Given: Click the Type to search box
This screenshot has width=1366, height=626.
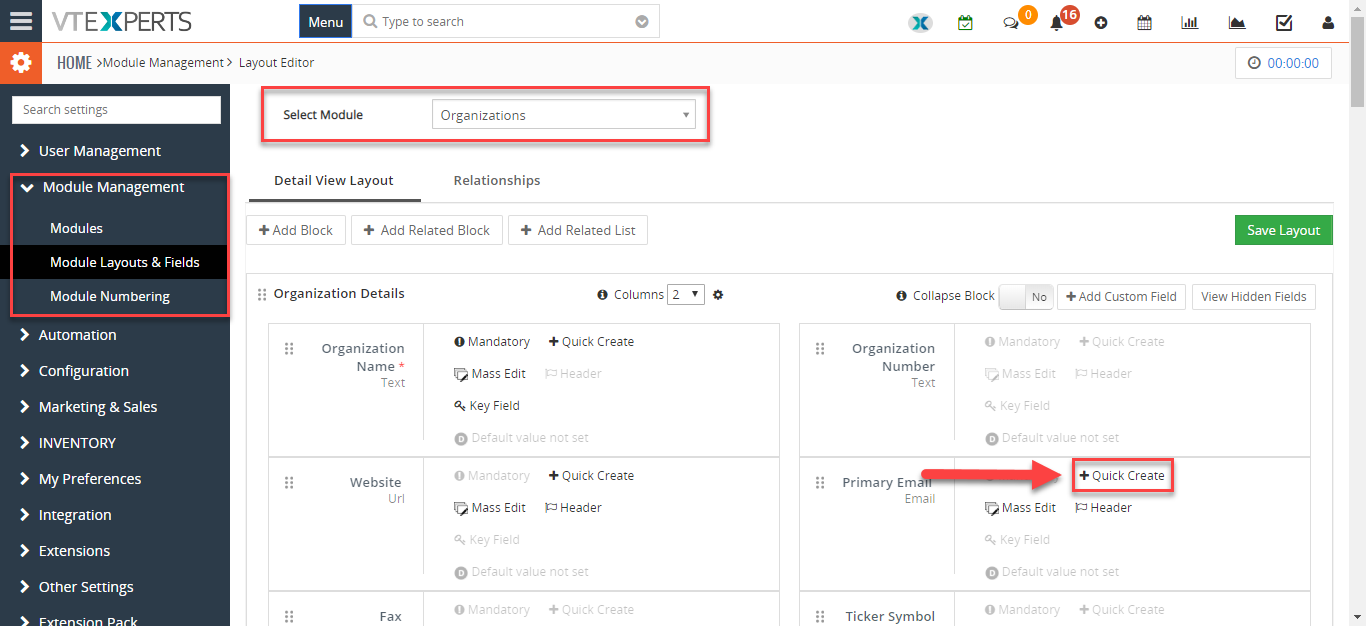Looking at the screenshot, I should [x=506, y=22].
